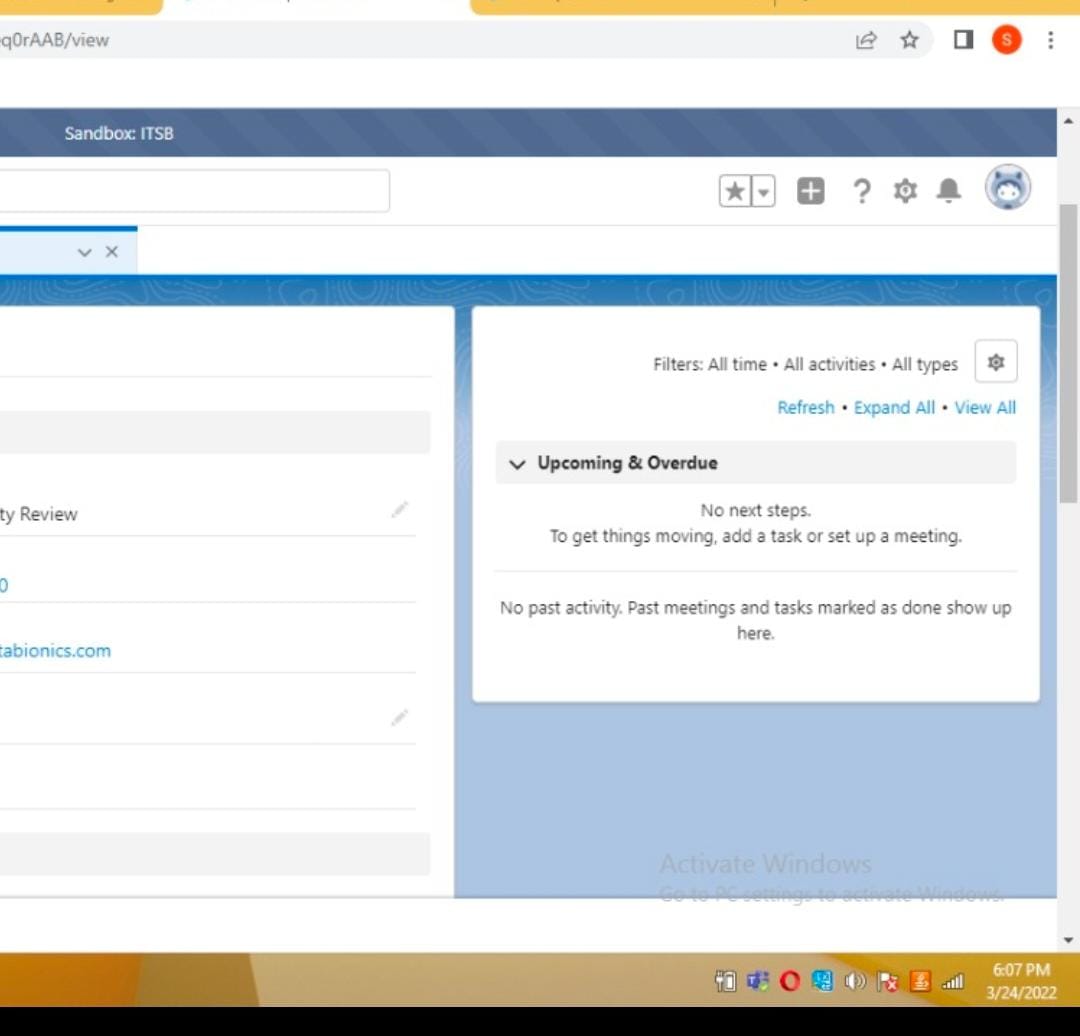Open the Action Center flag tray icon
Screen dimensions: 1080x1036
click(887, 980)
